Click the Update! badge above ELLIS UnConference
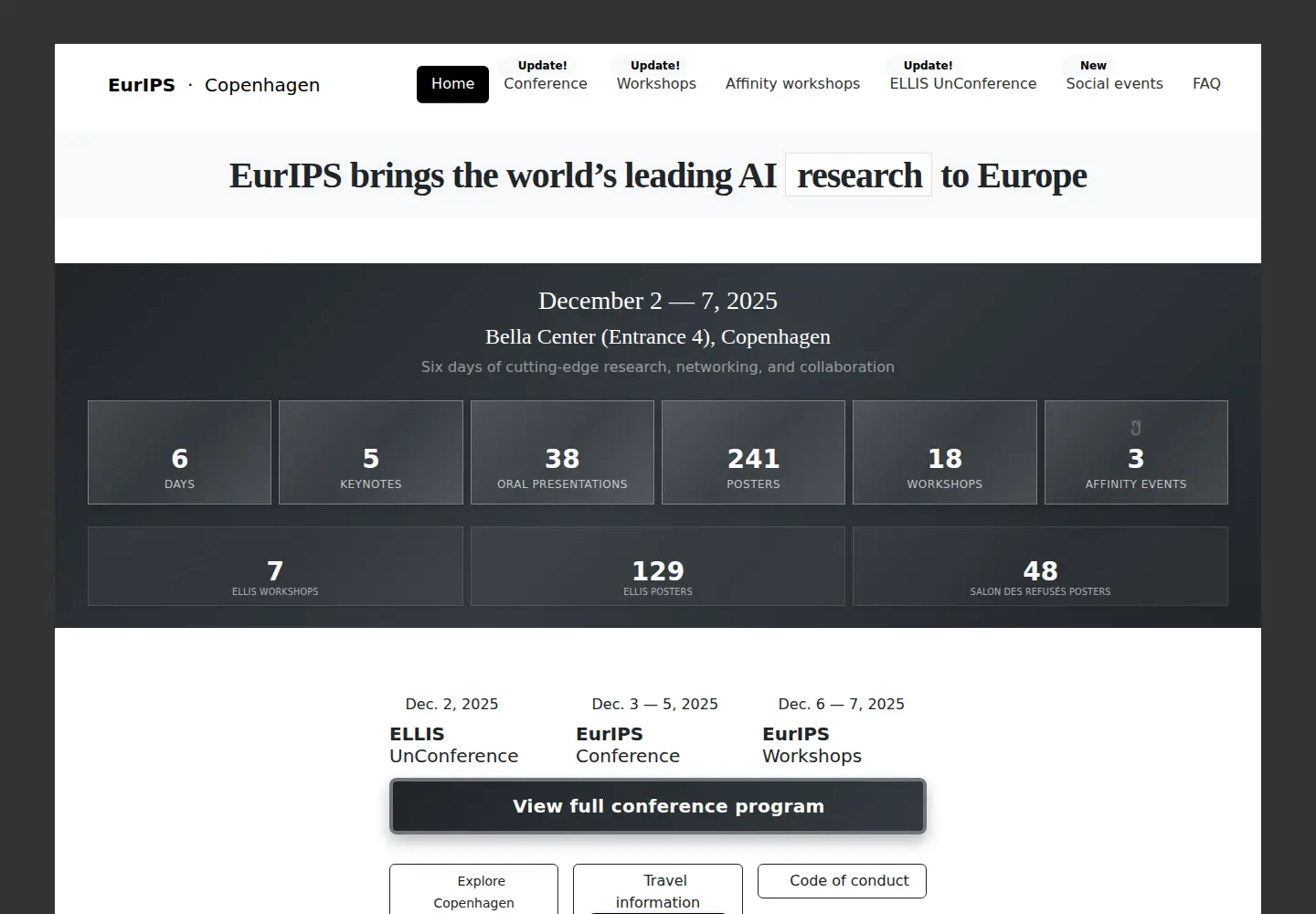 point(929,66)
